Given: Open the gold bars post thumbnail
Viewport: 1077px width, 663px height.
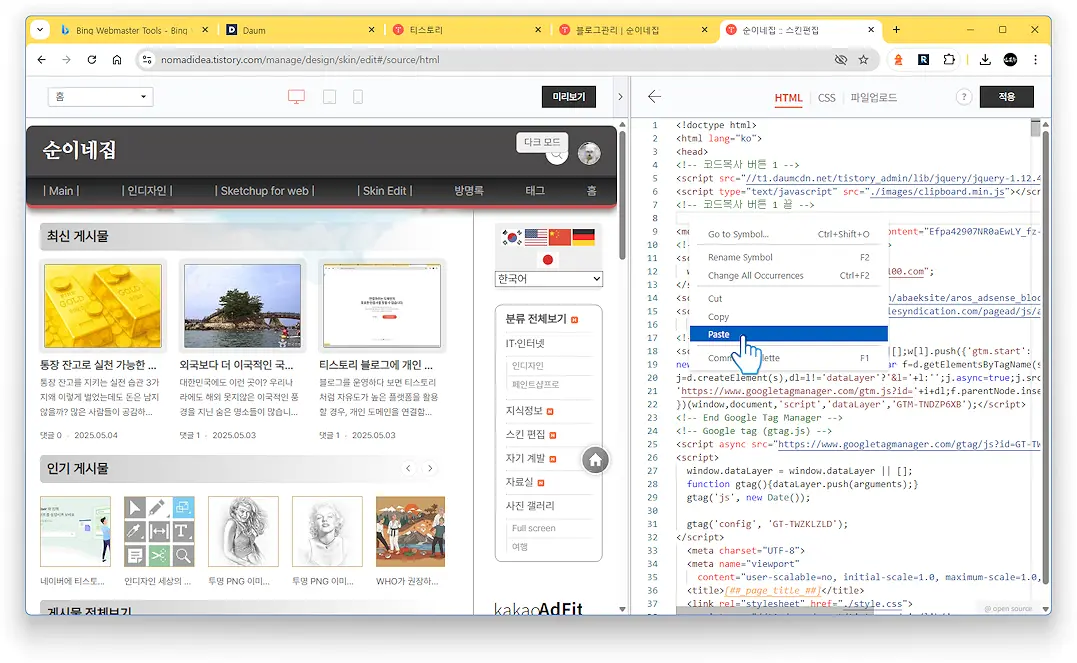Looking at the screenshot, I should (x=102, y=306).
